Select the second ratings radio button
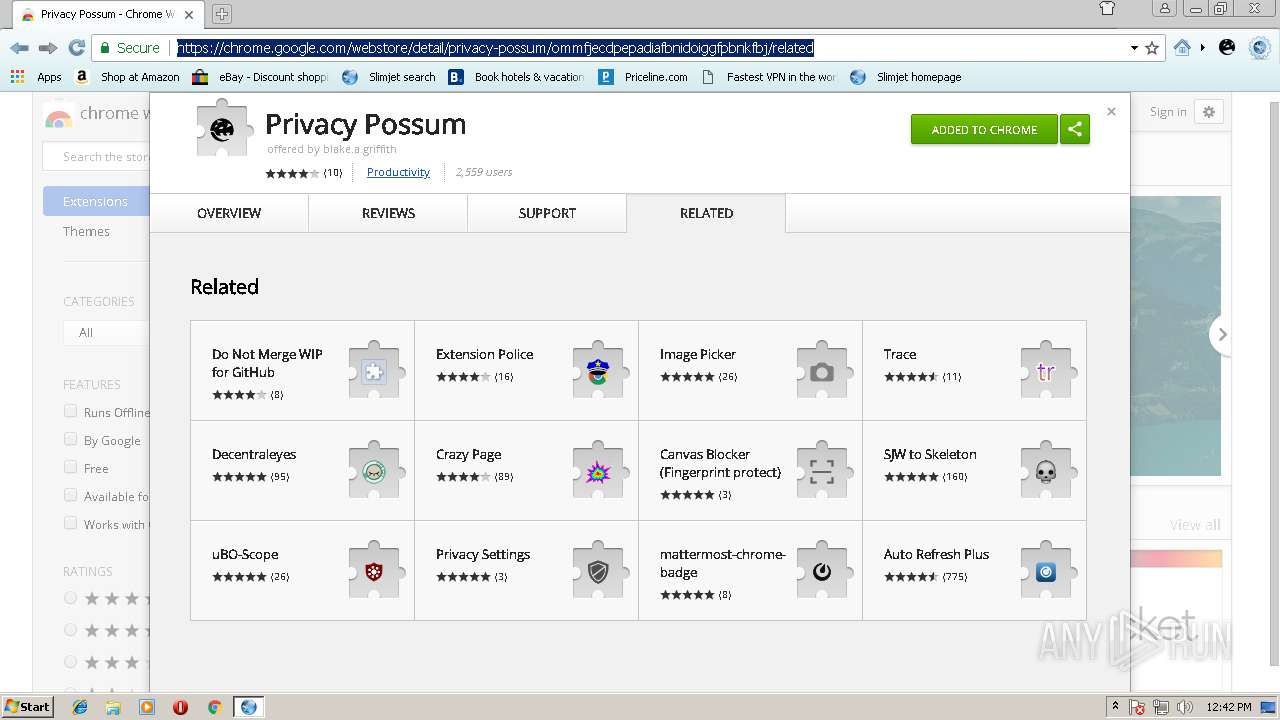The height and width of the screenshot is (720, 1280). tap(70, 630)
